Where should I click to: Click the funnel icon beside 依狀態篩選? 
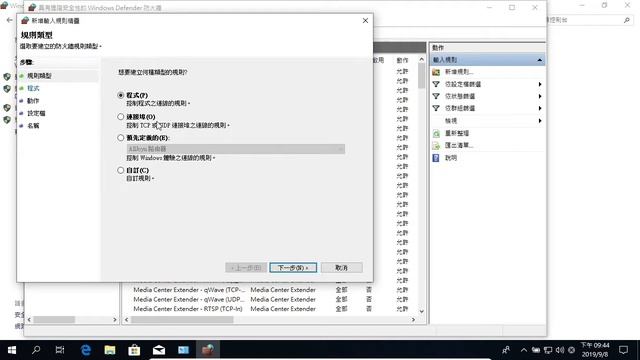pyautogui.click(x=436, y=96)
